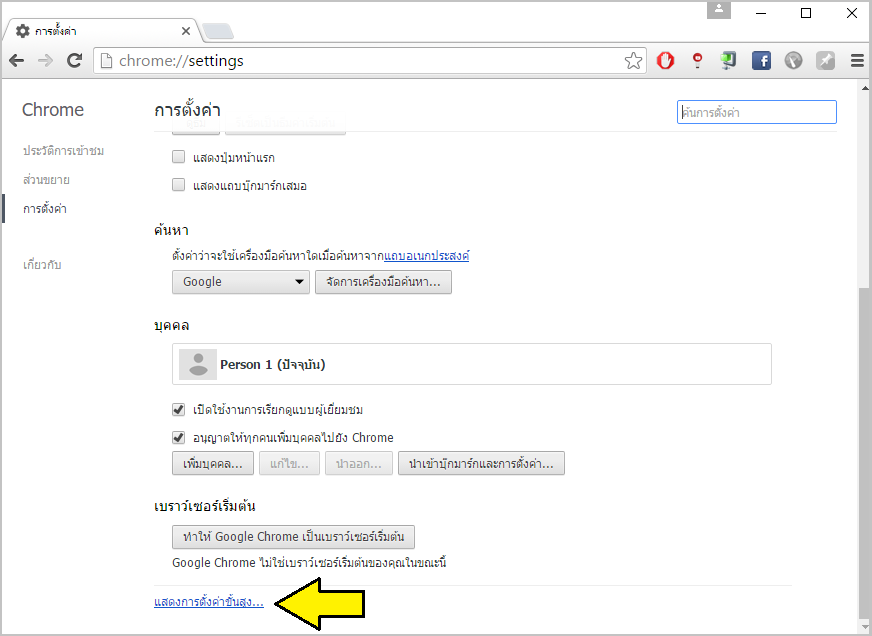
Task: Tick the แสดงแถบบุ๊กมาร์กเสมอ checkbox
Action: [x=179, y=185]
